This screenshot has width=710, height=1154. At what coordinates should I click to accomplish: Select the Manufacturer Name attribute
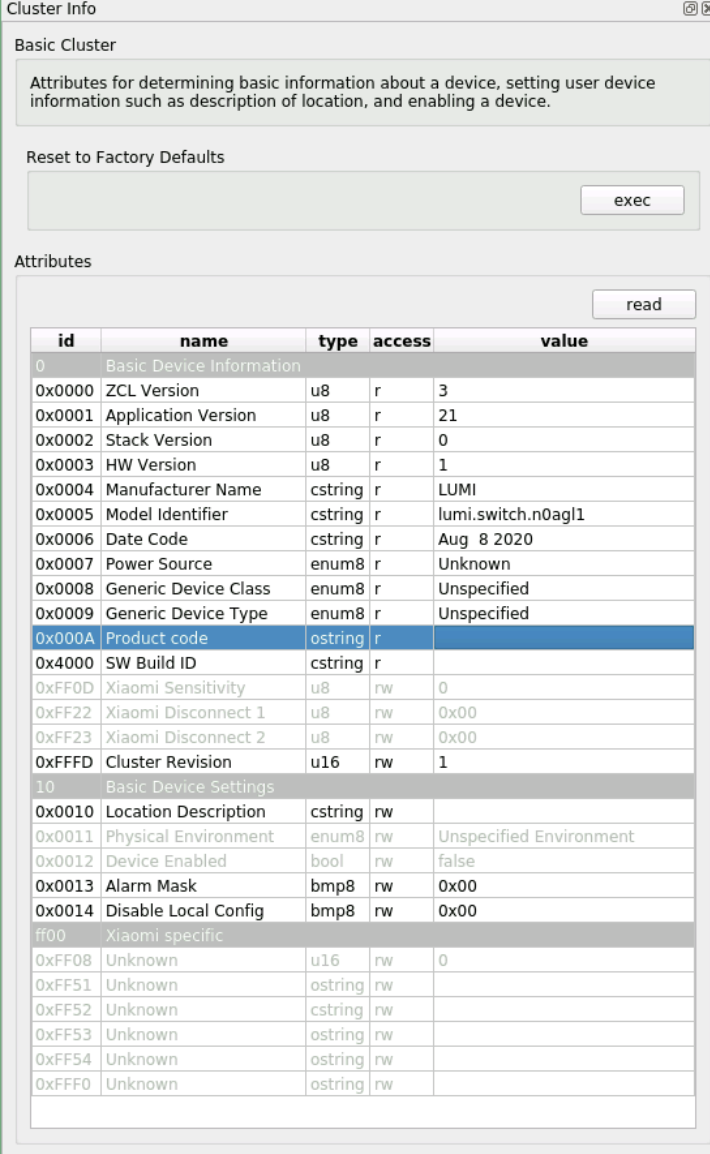click(x=363, y=489)
